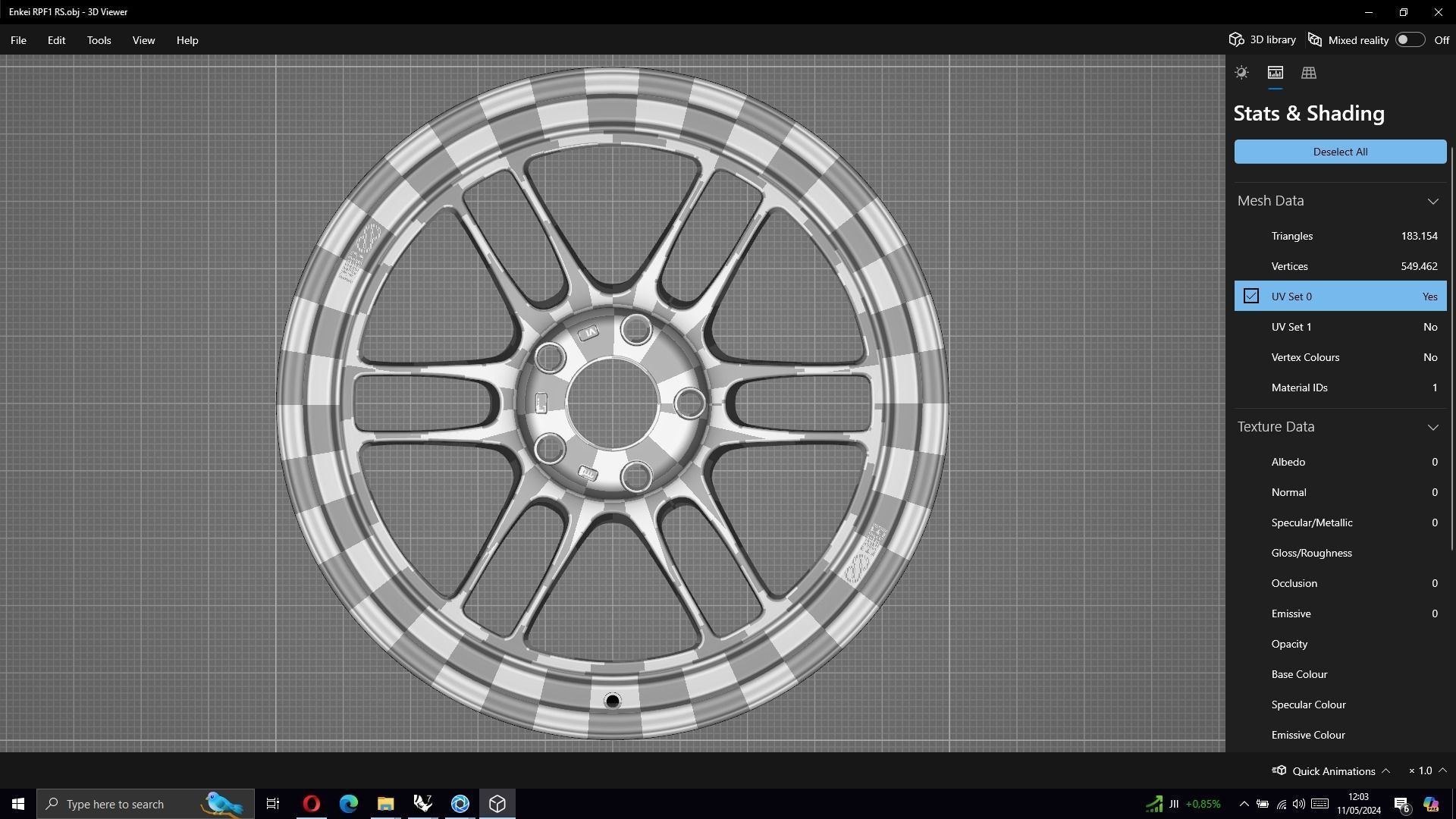Open the animation speed × 1.0 dropdown
1456x819 pixels.
1427,770
